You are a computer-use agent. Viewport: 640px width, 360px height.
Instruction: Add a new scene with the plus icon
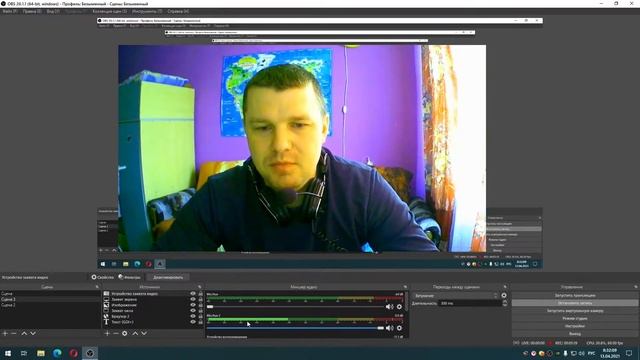[5, 333]
